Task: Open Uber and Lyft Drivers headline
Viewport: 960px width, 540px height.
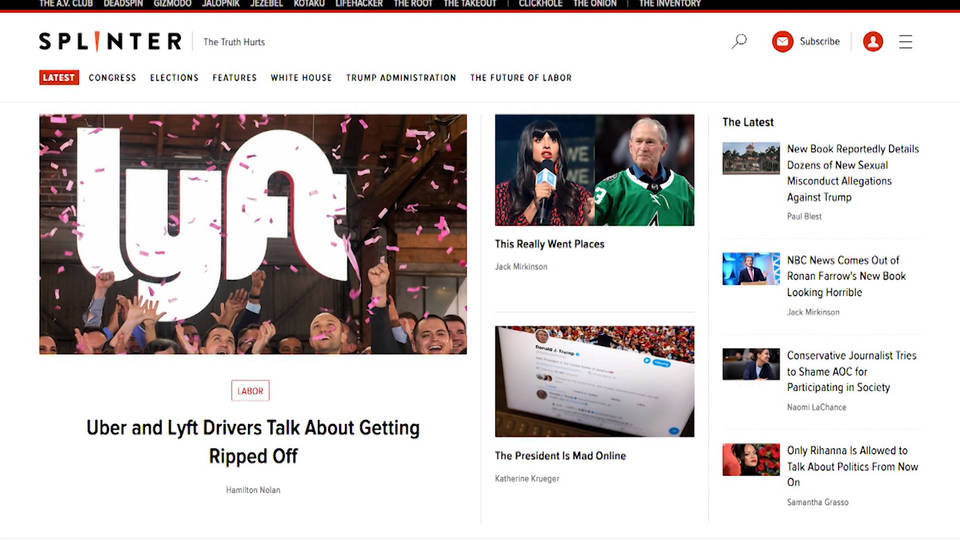Action: [253, 441]
